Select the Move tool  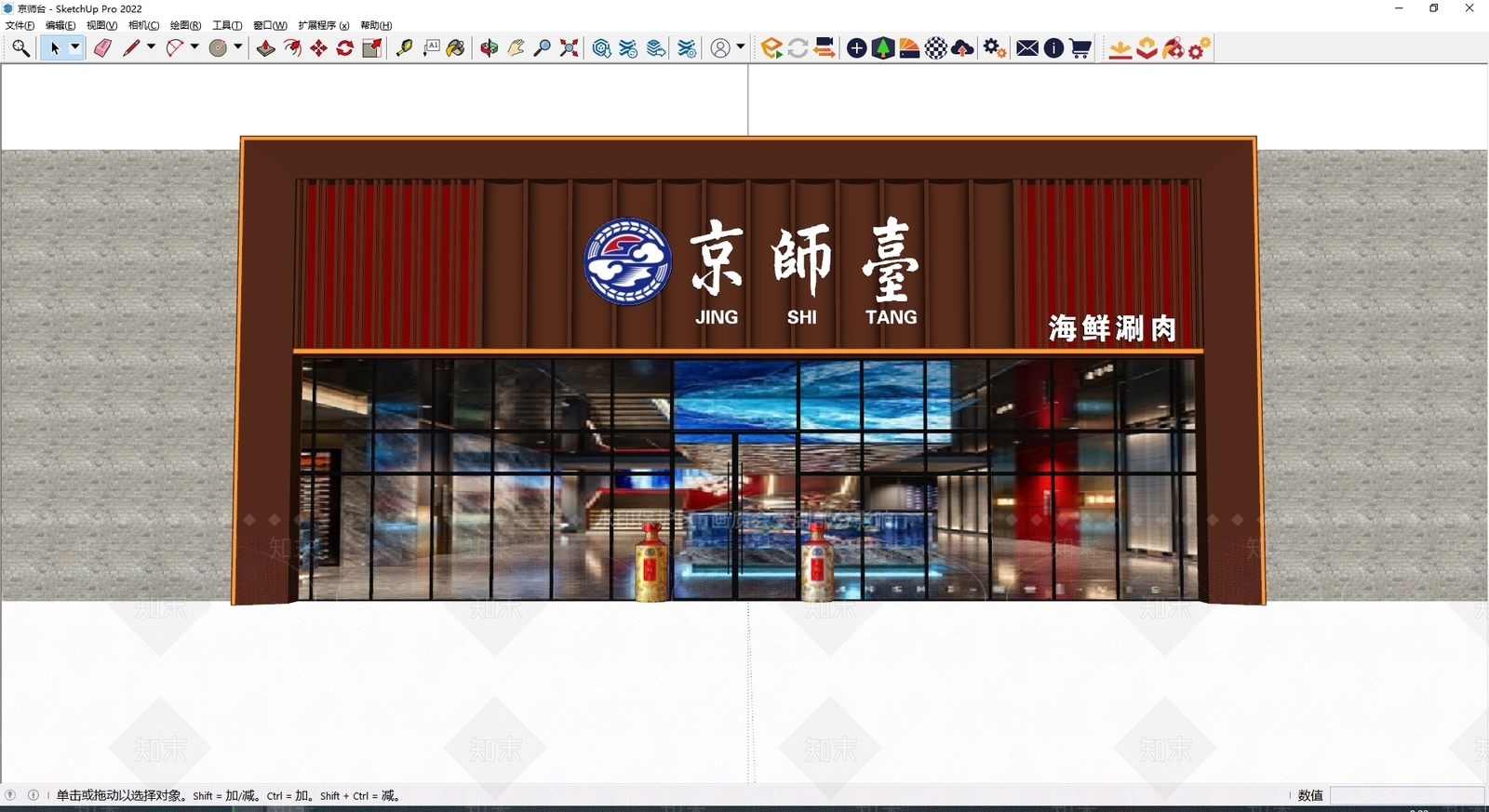click(x=319, y=48)
